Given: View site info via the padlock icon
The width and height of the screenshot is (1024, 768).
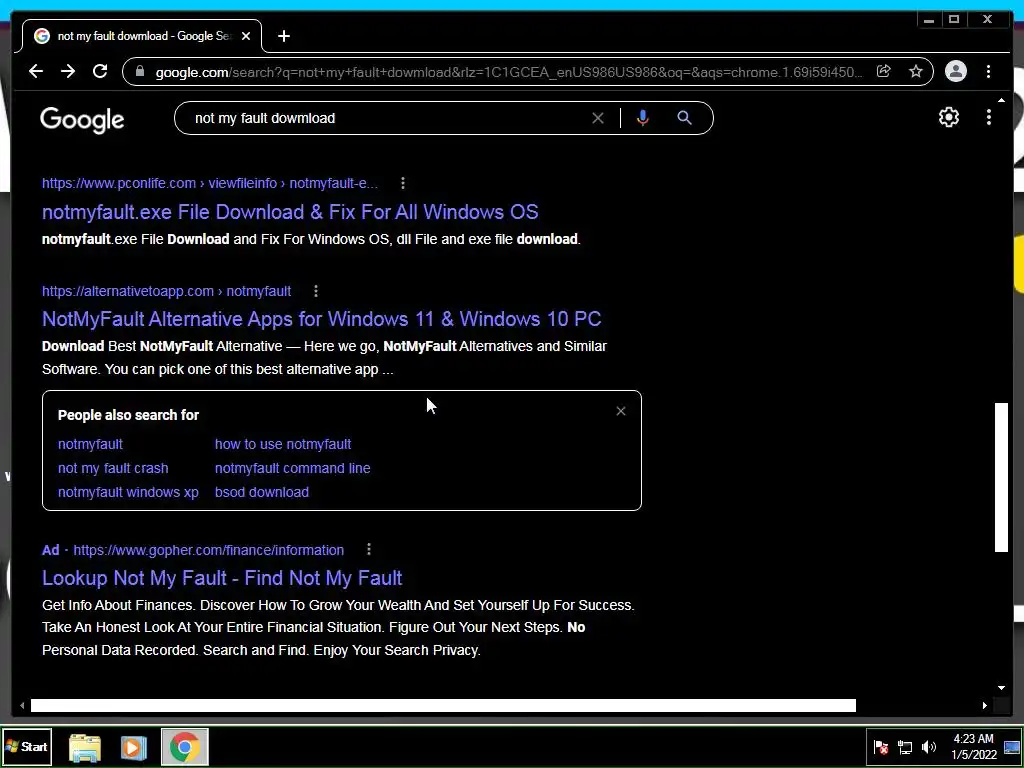Looking at the screenshot, I should click(139, 72).
